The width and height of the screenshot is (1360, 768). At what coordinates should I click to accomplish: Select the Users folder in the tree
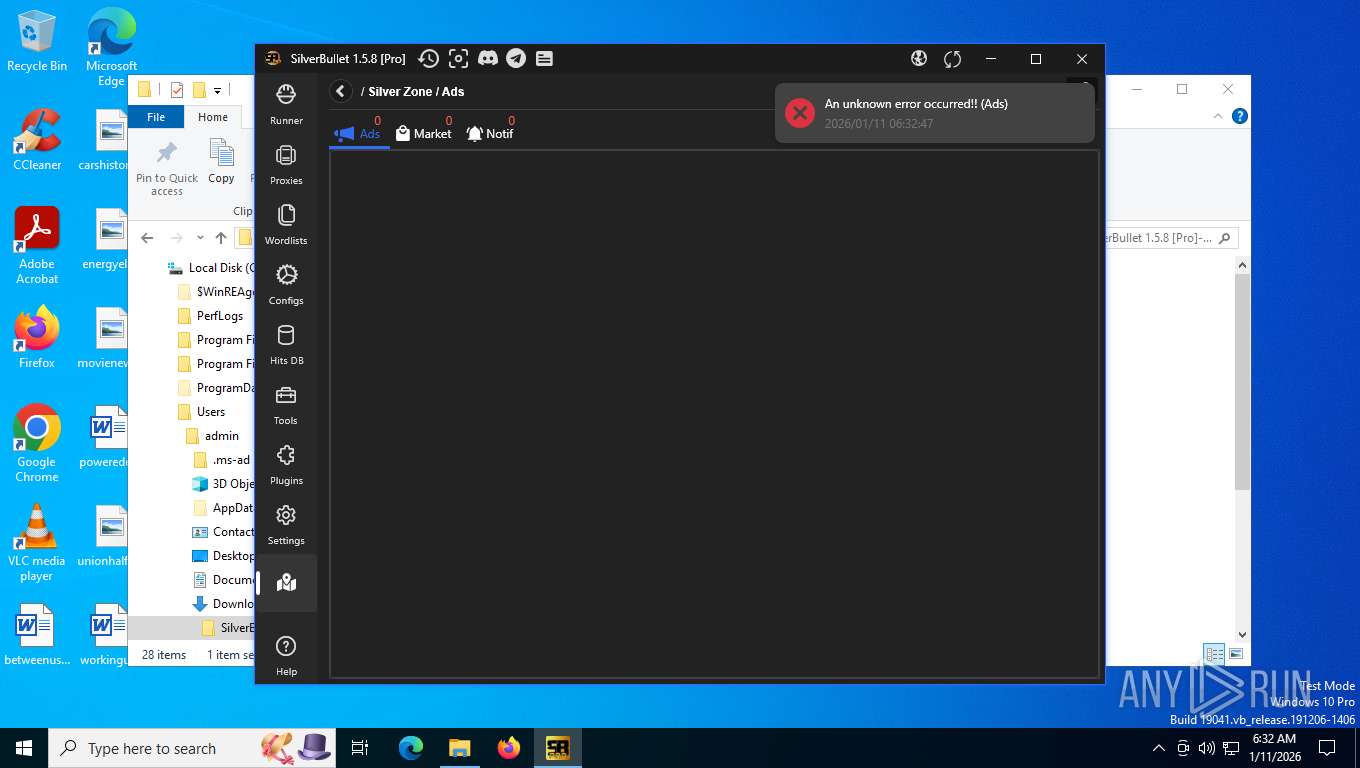pyautogui.click(x=201, y=412)
